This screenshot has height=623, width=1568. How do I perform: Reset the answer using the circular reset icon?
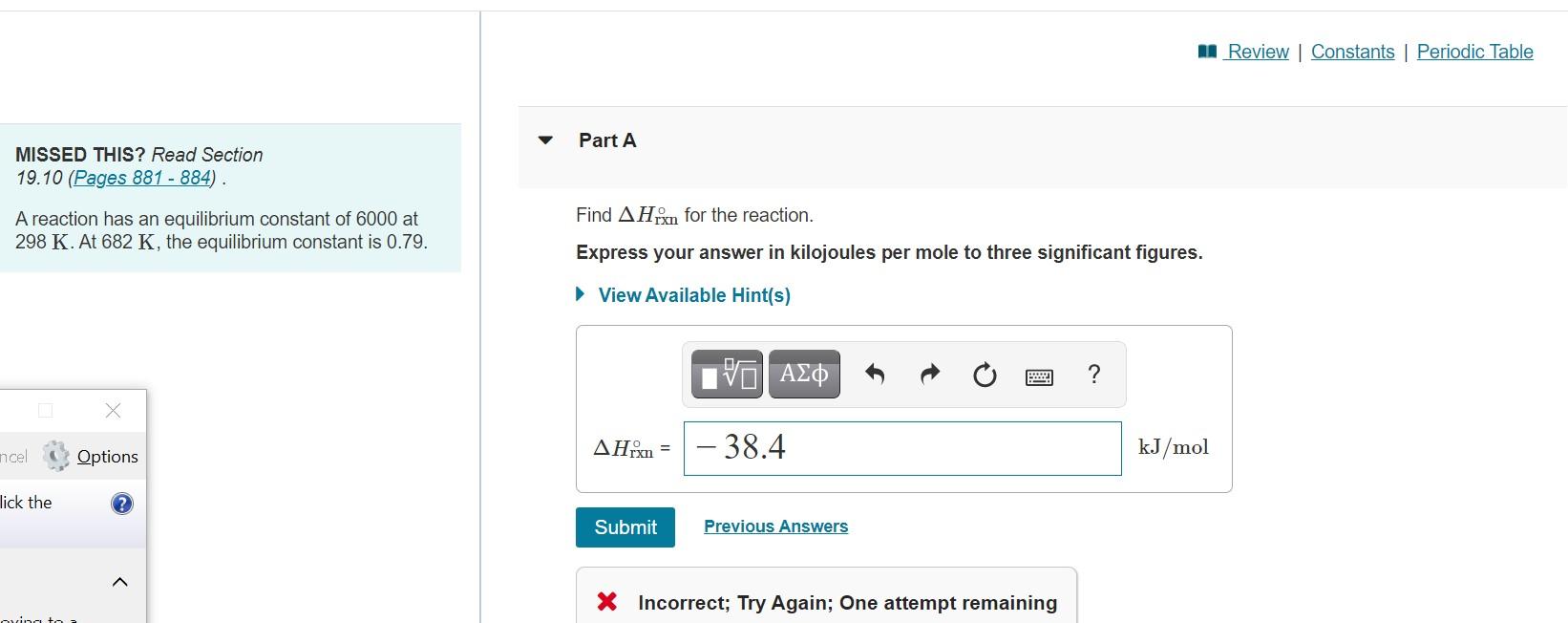pyautogui.click(x=985, y=375)
